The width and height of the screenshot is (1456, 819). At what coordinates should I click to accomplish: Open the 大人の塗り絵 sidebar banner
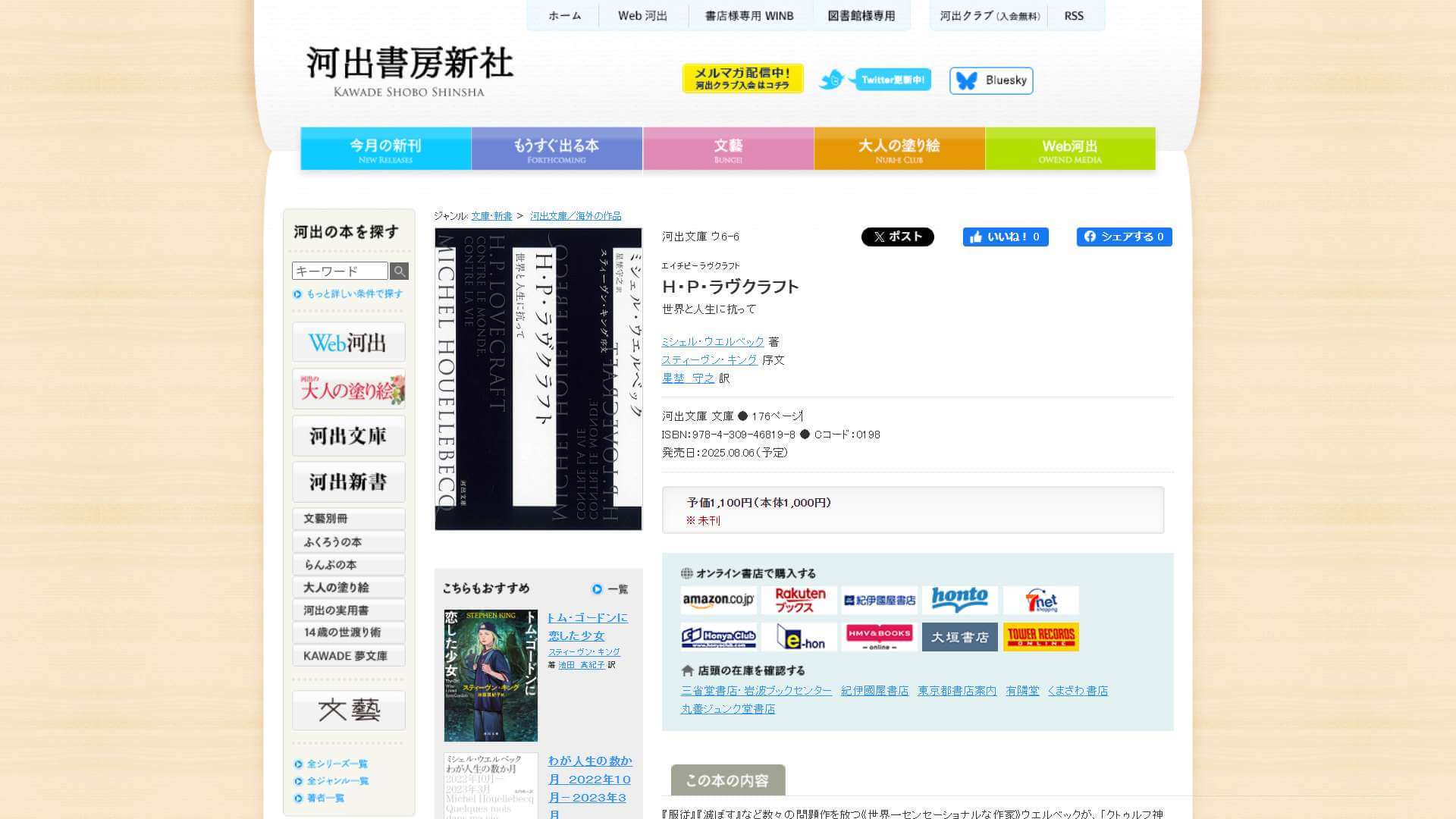[x=349, y=389]
